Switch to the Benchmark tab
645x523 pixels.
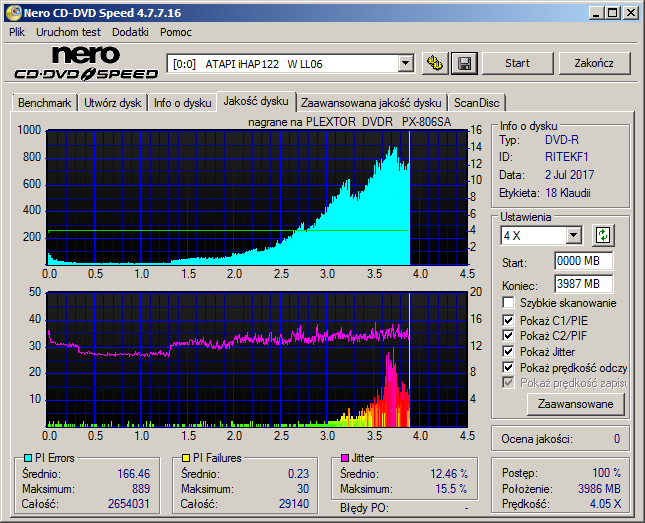coord(44,103)
